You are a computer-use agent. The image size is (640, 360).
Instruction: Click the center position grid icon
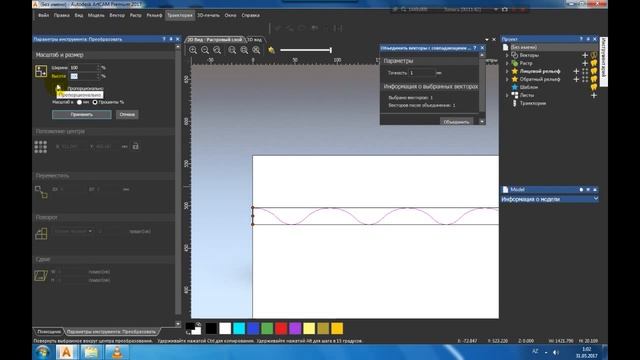40,147
